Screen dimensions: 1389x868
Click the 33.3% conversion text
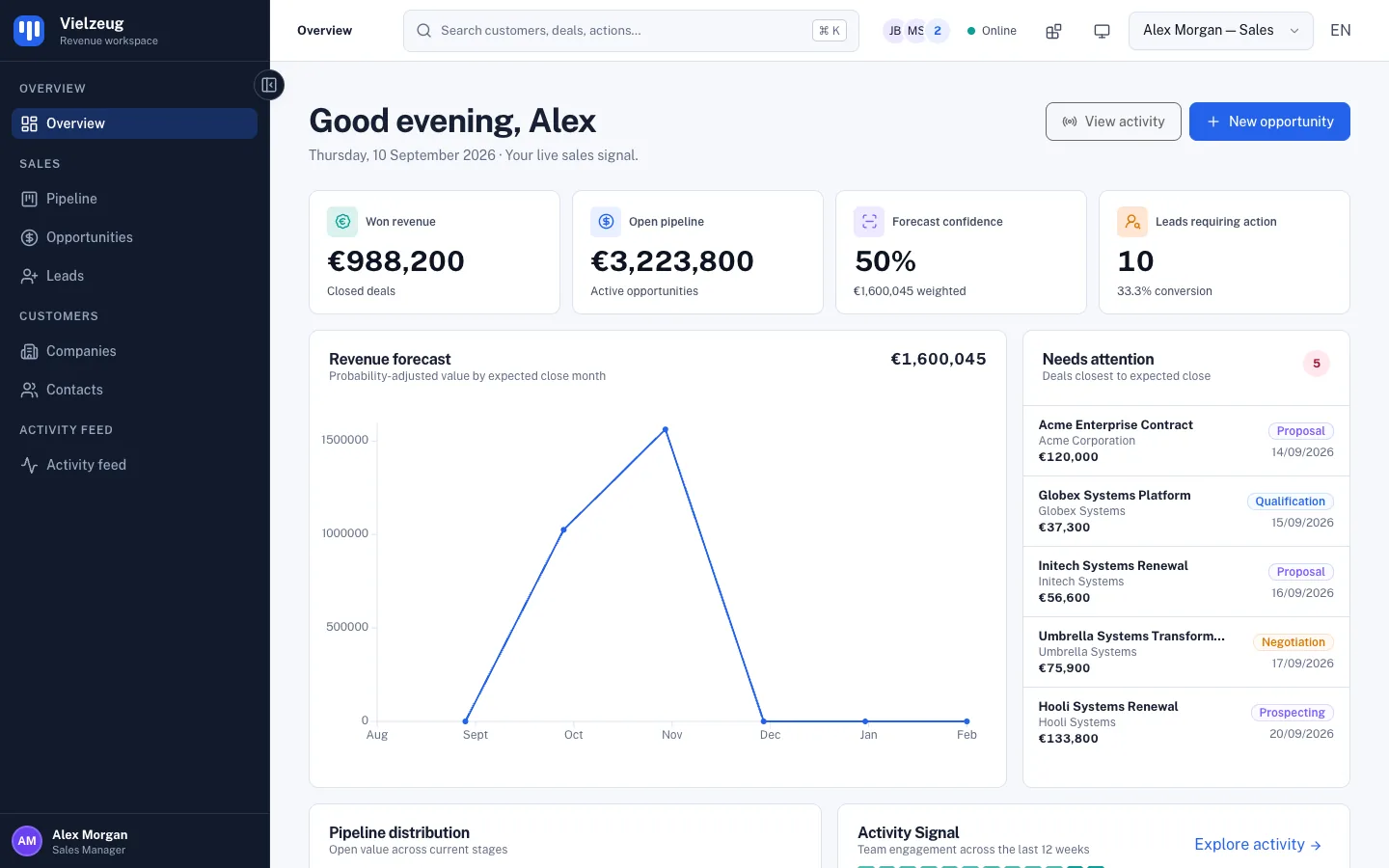[1164, 291]
